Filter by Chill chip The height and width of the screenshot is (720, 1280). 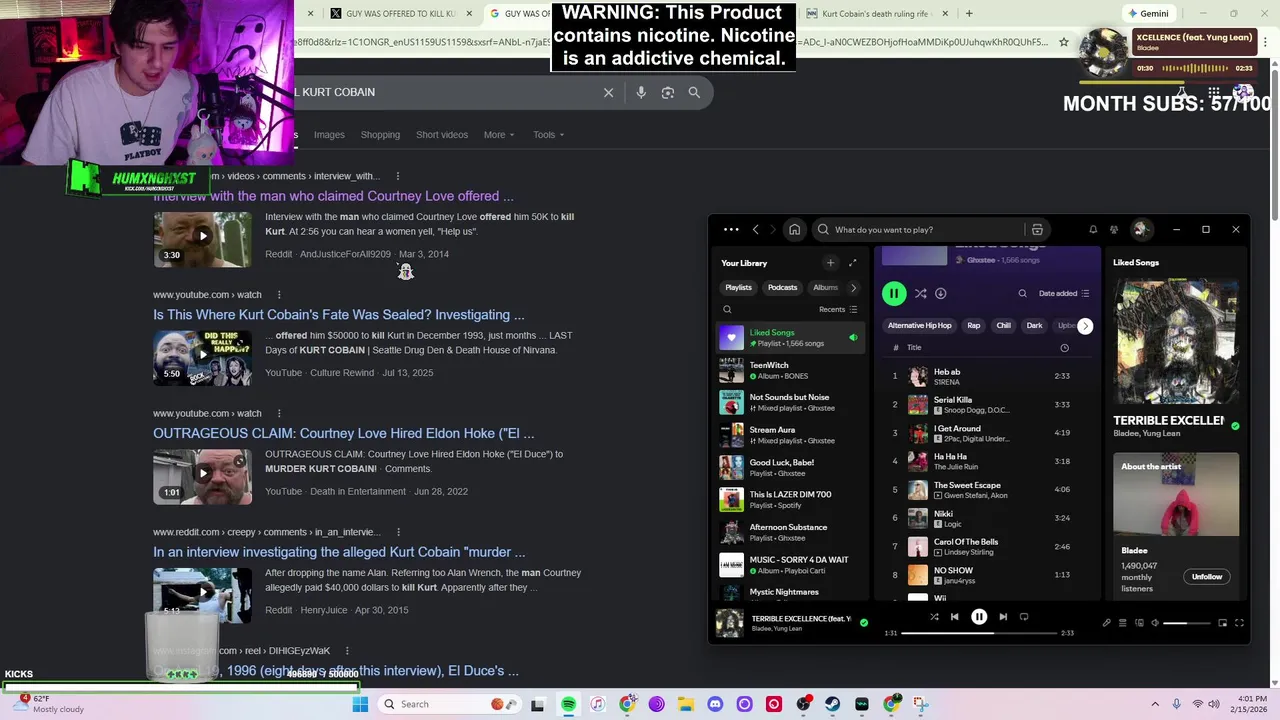(1003, 326)
